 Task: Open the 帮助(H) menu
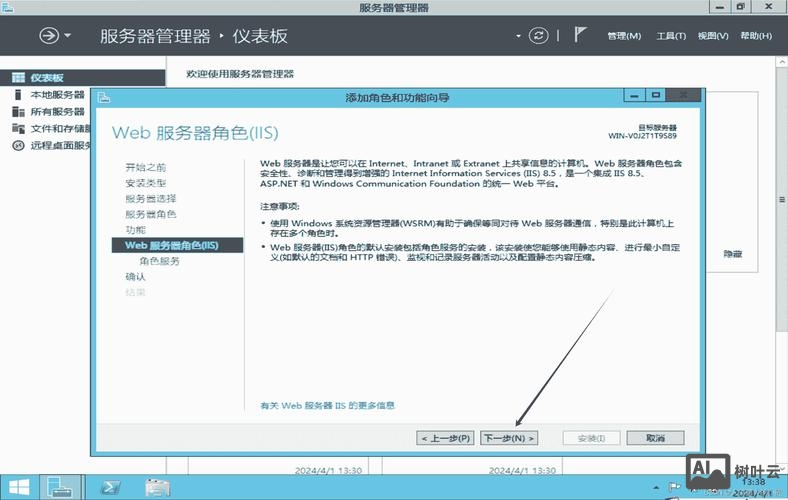coord(756,36)
